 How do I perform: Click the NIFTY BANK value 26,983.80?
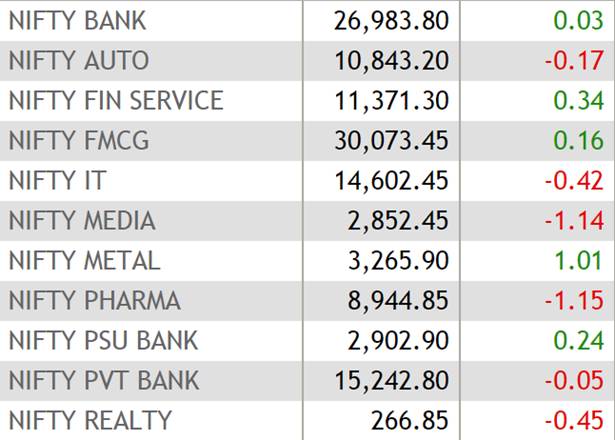pos(391,20)
